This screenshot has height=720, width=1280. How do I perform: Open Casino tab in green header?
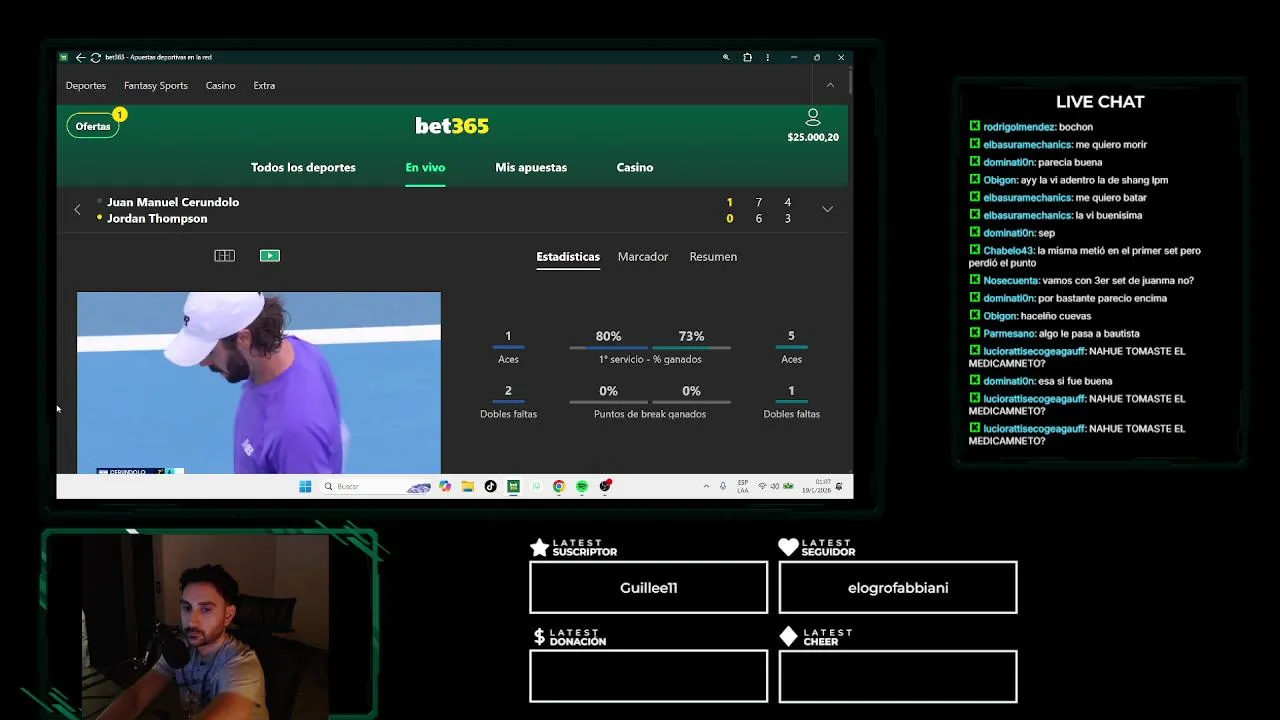635,167
